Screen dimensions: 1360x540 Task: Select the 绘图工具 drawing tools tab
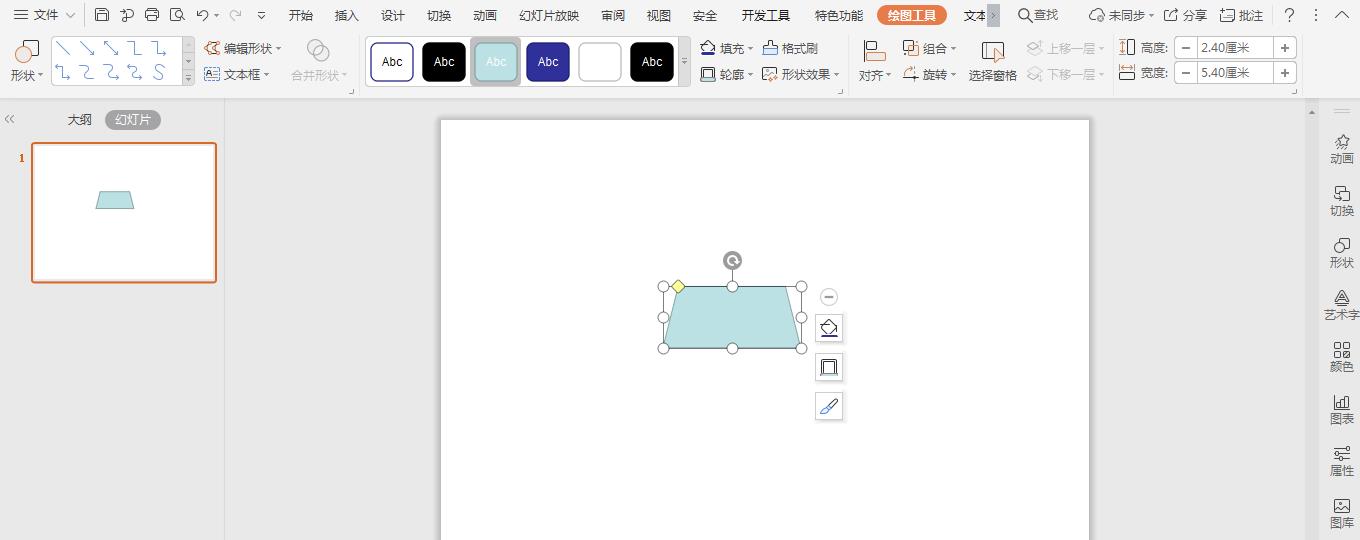(x=912, y=15)
